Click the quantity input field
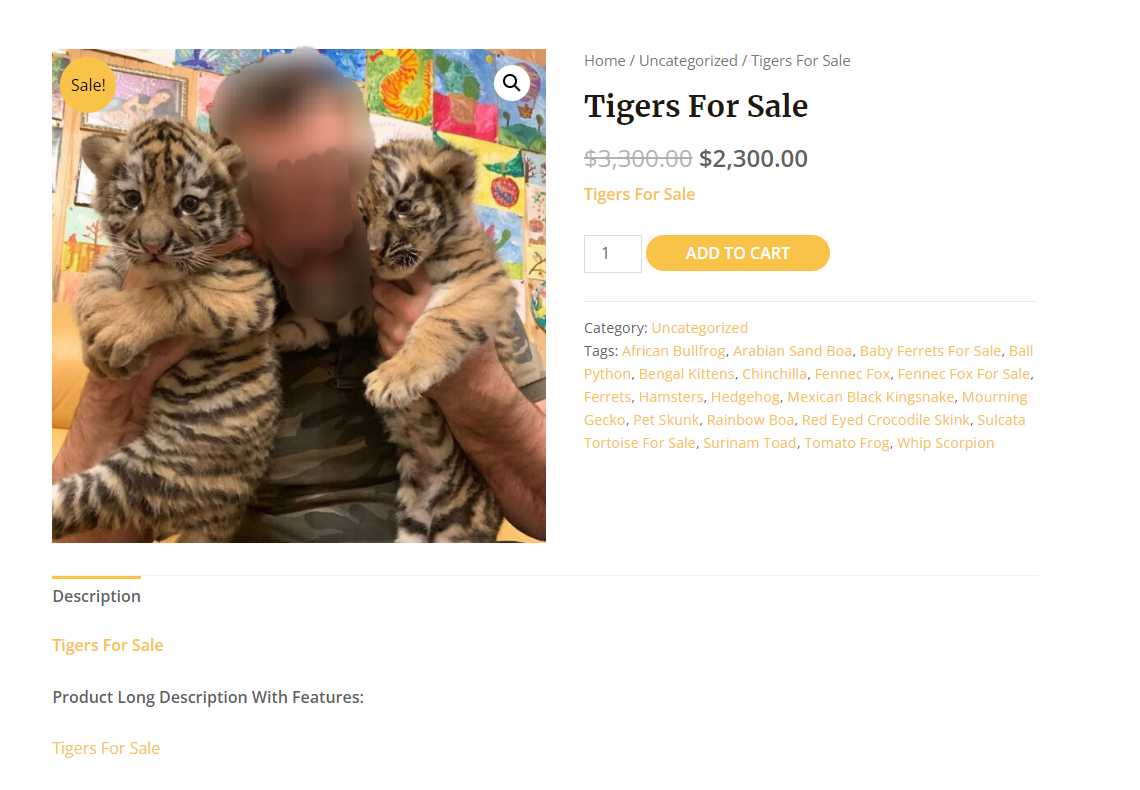 tap(613, 254)
